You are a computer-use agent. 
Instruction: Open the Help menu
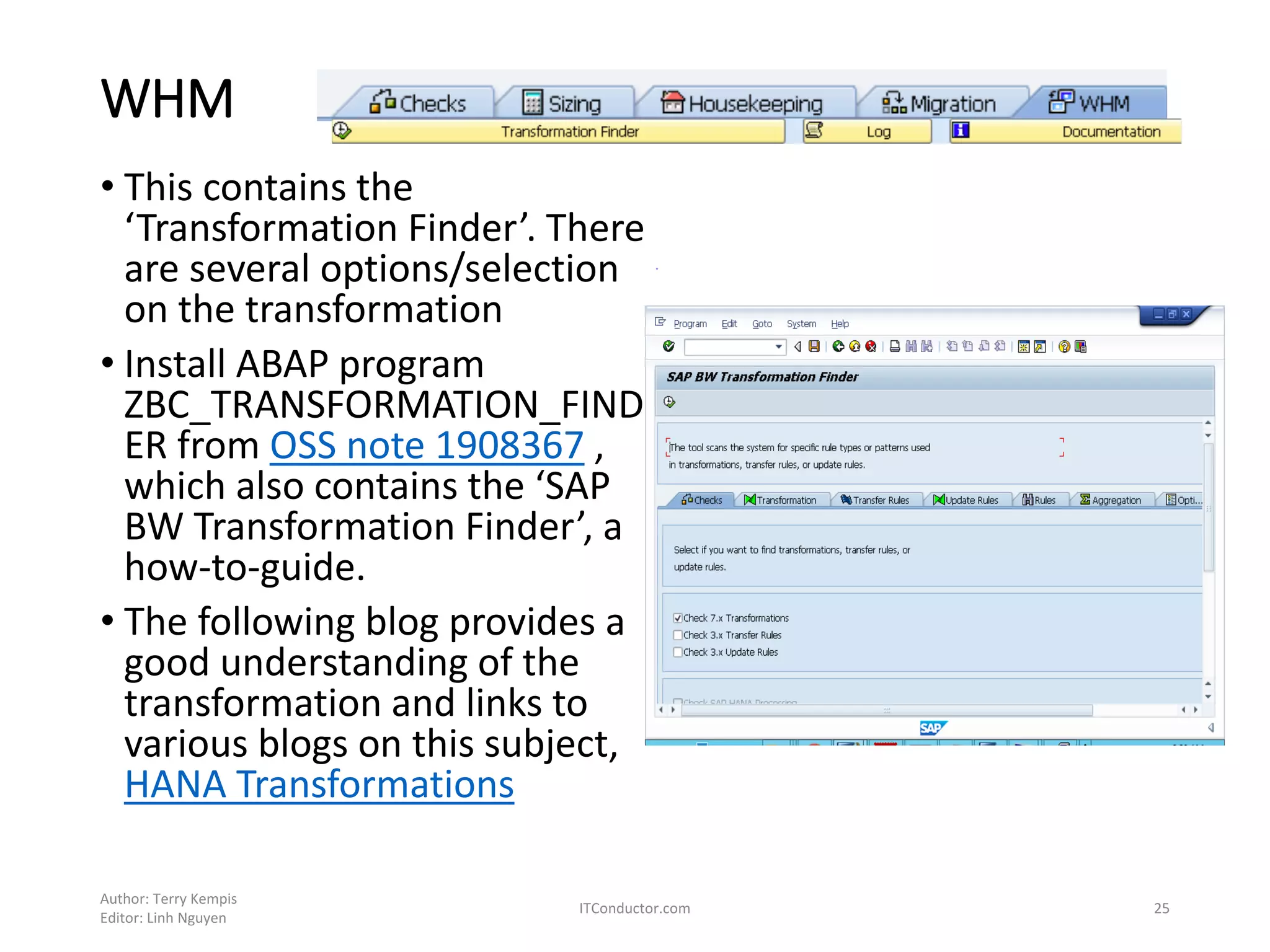840,324
